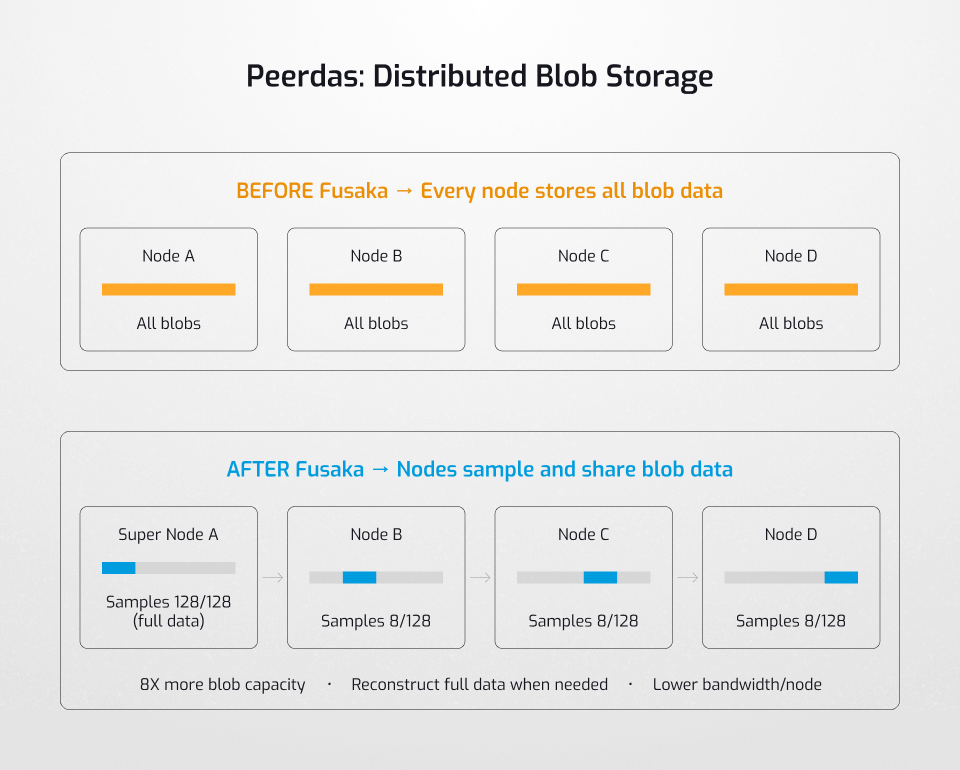Image resolution: width=960 pixels, height=770 pixels.
Task: Click the blue segment in sampled Node D
Action: 841,577
